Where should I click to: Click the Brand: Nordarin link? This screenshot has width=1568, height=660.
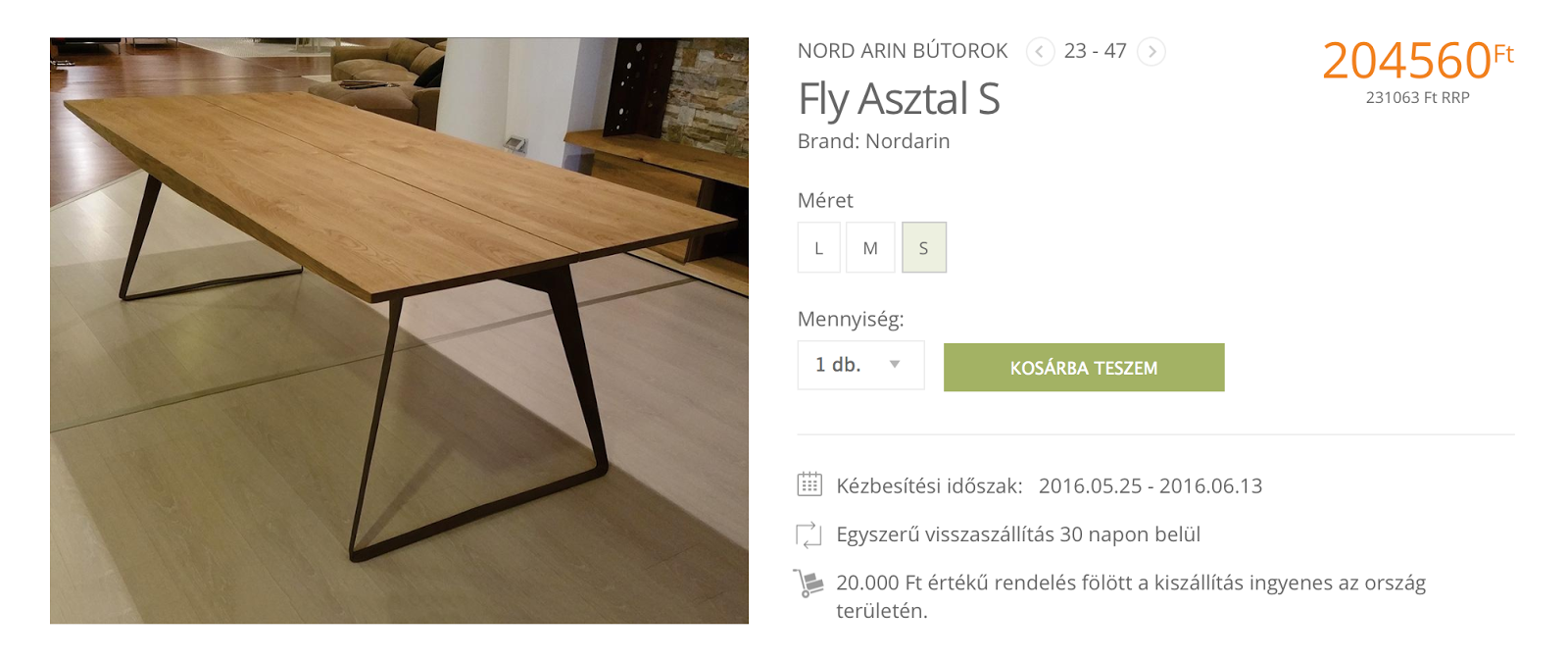(873, 141)
